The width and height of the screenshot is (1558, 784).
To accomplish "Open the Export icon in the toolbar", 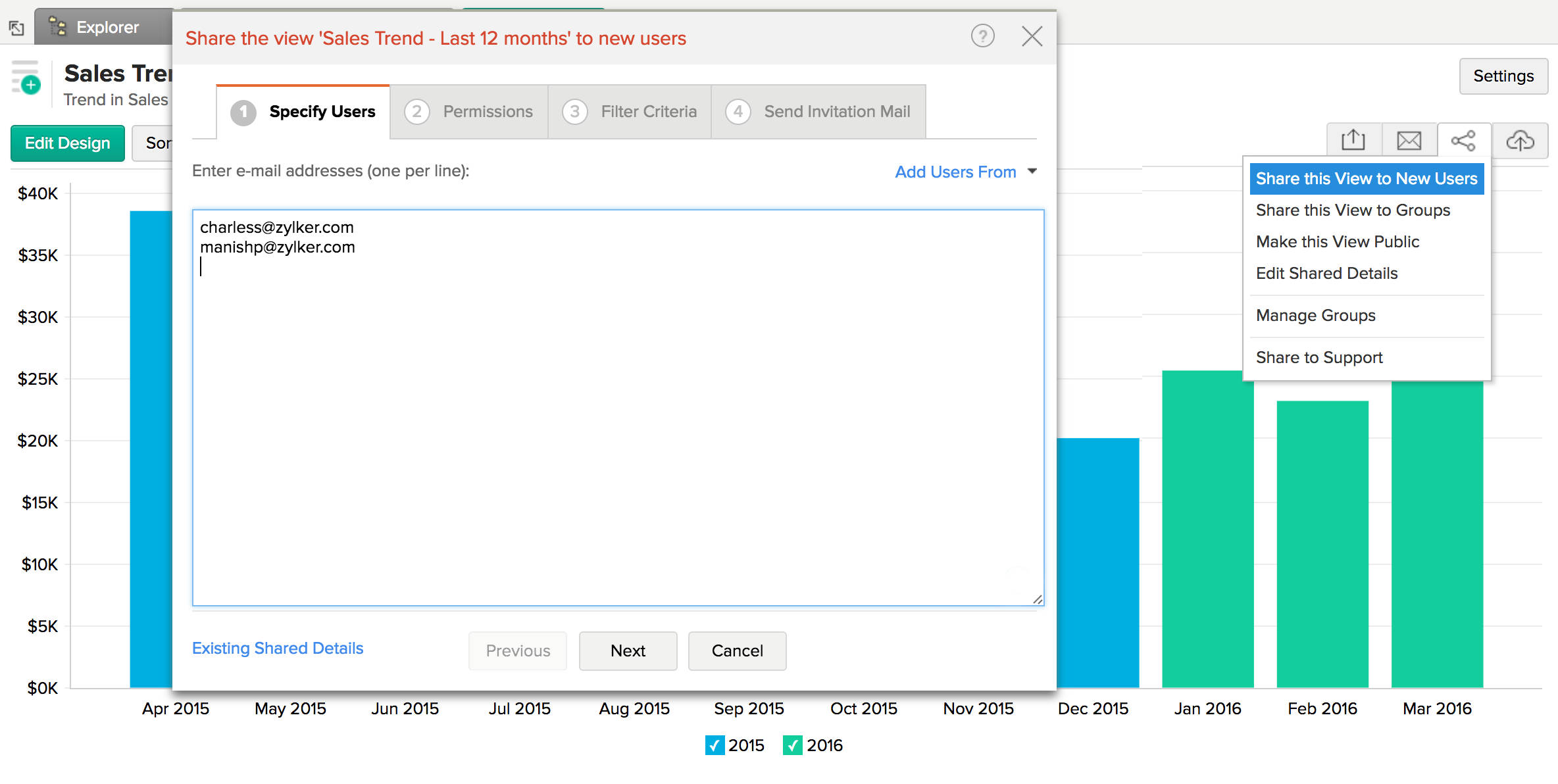I will 1353,140.
